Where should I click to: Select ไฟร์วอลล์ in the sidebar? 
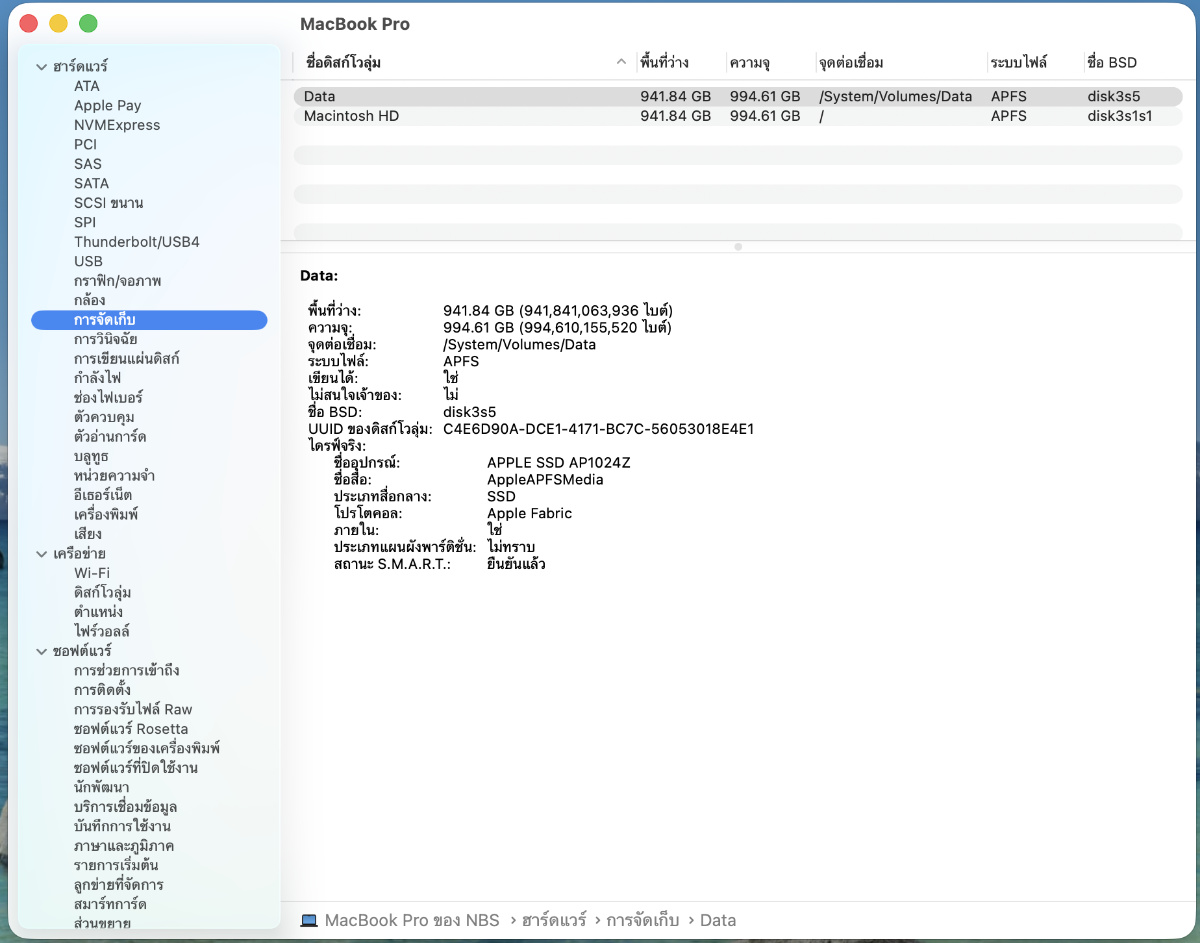click(102, 631)
